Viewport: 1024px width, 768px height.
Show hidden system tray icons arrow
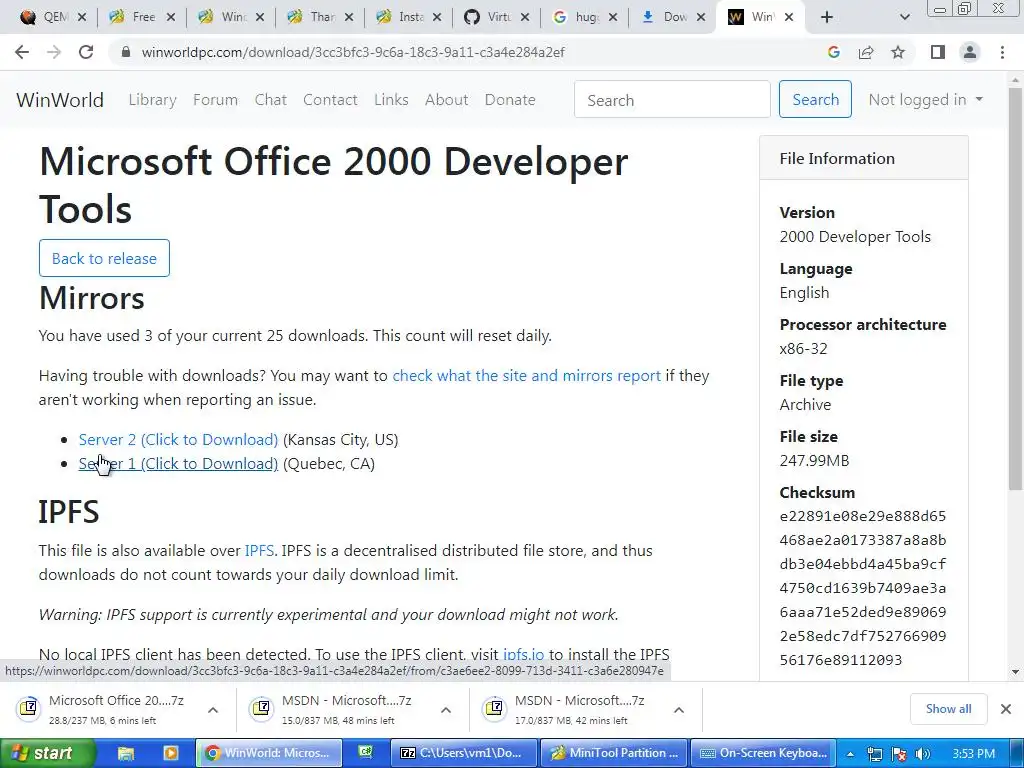click(850, 754)
